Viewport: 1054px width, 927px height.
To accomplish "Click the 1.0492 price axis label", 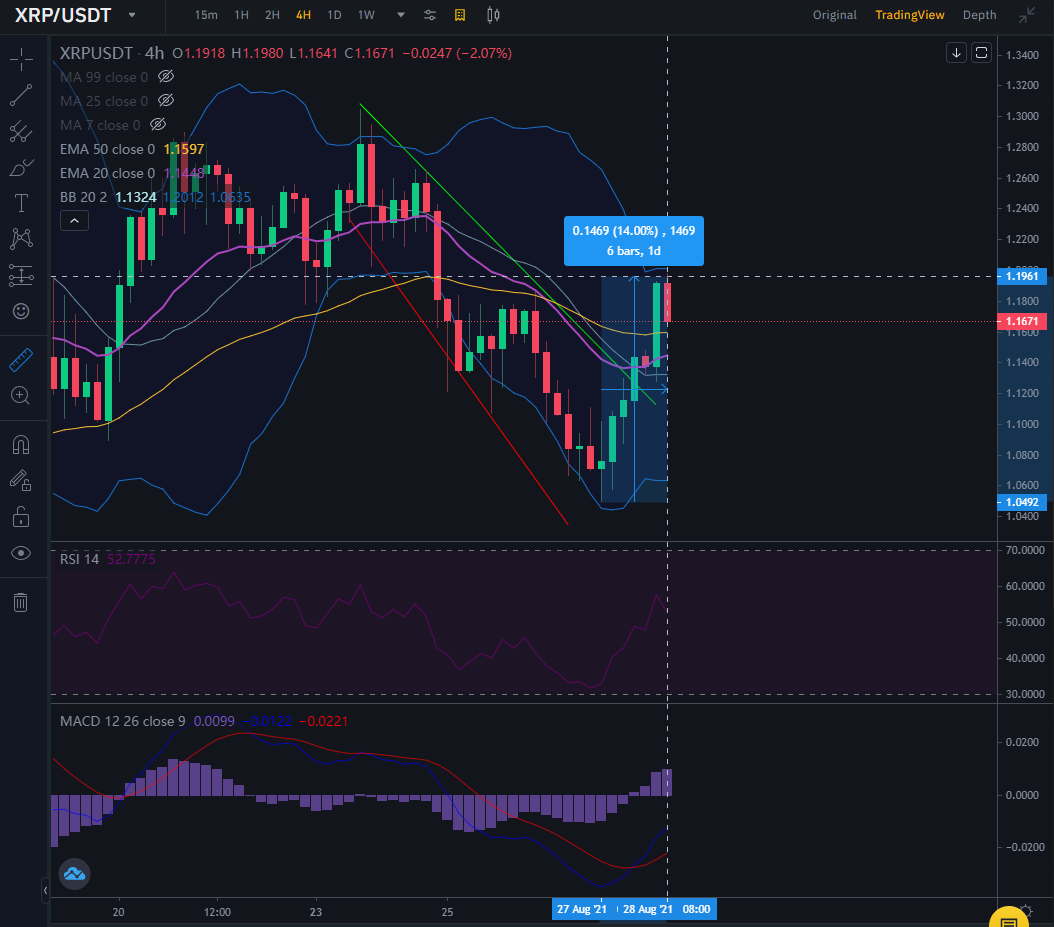I will click(1022, 502).
